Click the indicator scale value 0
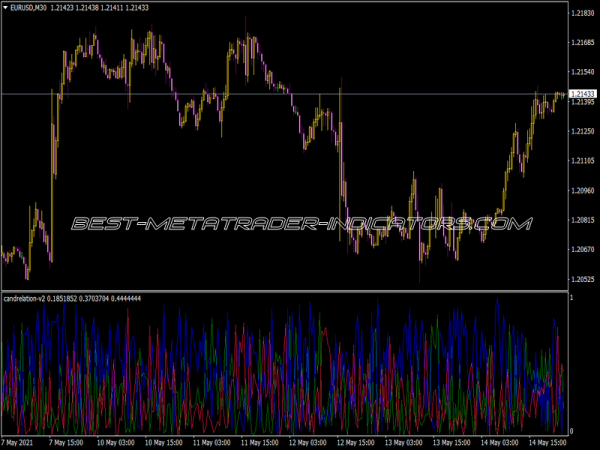This screenshot has width=600, height=450. (571, 431)
